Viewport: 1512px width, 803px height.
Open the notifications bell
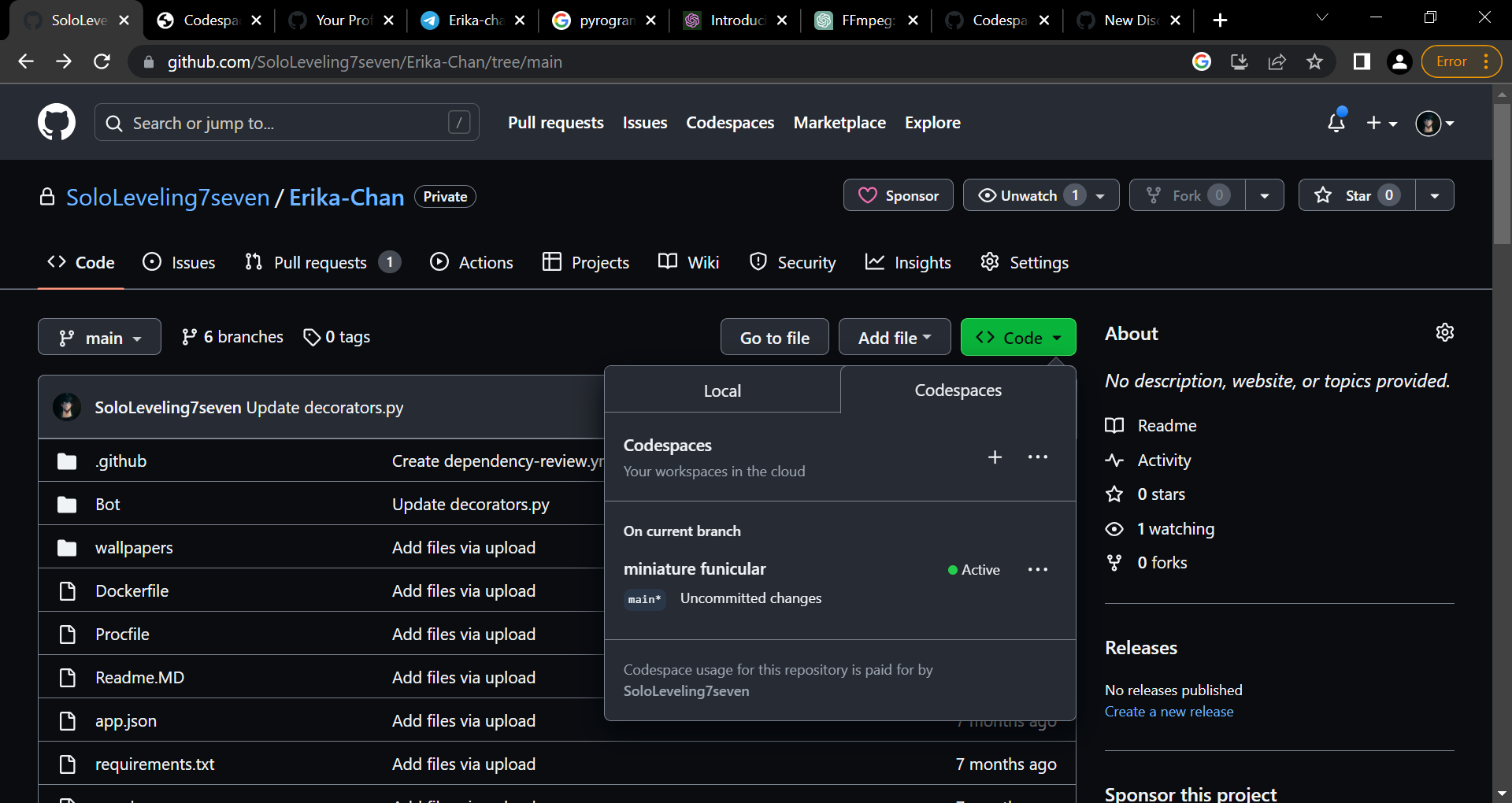click(x=1336, y=122)
